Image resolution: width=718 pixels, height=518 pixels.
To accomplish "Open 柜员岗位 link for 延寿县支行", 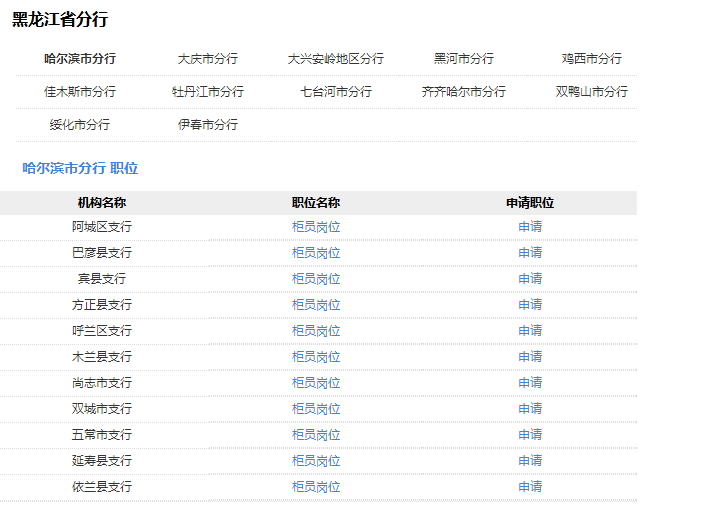I will [316, 461].
